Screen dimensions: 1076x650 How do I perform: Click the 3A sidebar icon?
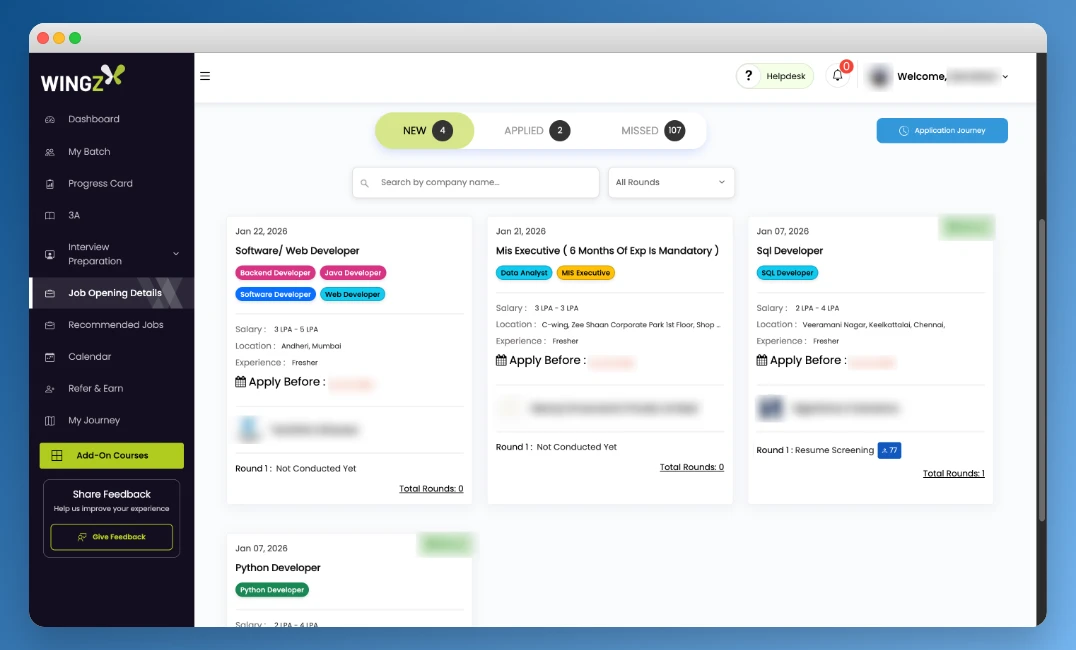[51, 215]
